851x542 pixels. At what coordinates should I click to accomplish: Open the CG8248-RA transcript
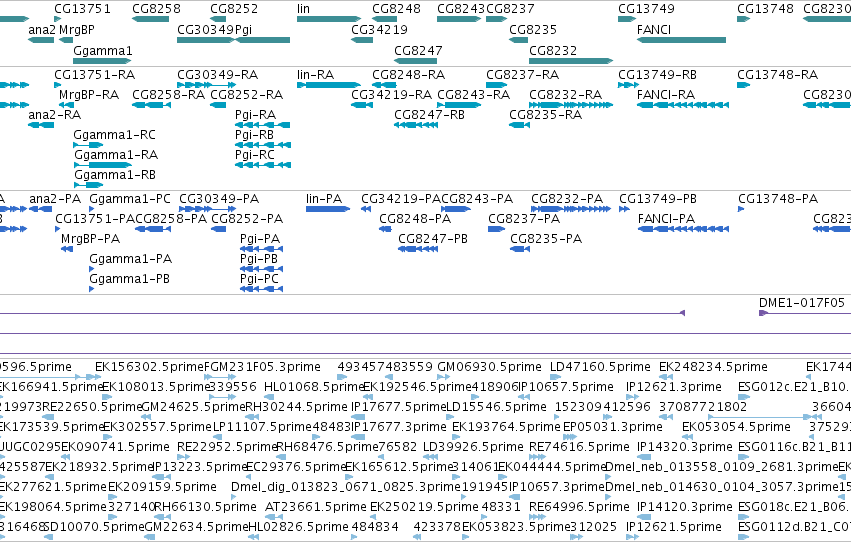point(384,85)
